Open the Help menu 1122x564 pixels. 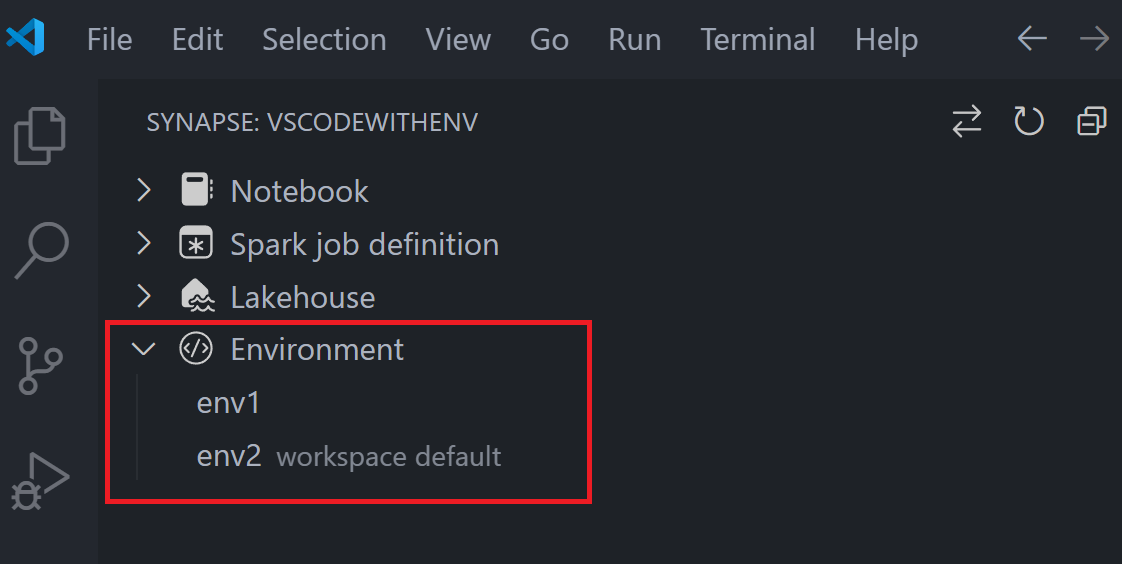887,41
